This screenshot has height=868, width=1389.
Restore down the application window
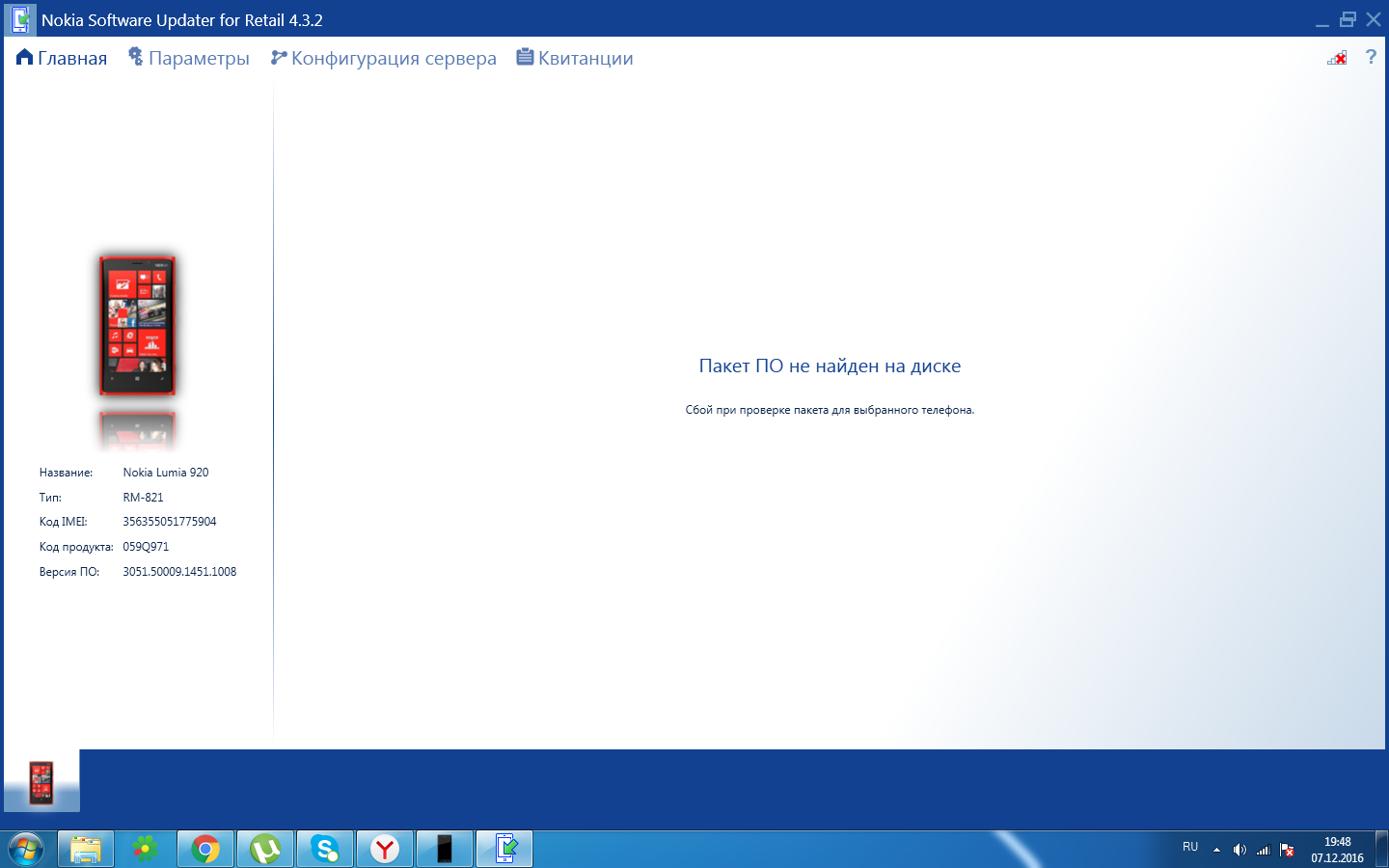click(1348, 19)
